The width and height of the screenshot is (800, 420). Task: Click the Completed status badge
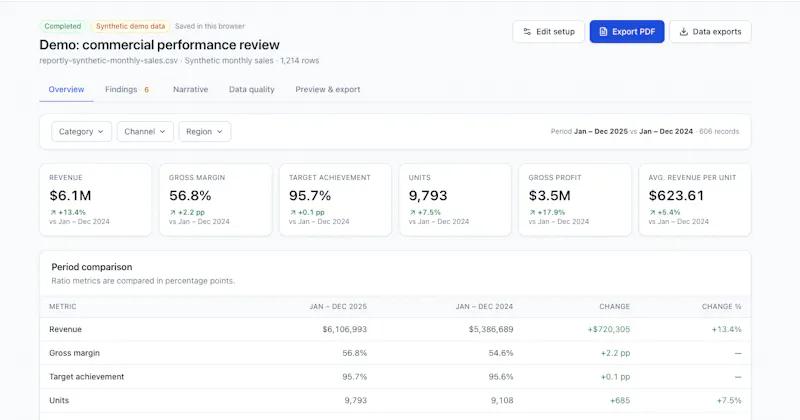point(62,26)
